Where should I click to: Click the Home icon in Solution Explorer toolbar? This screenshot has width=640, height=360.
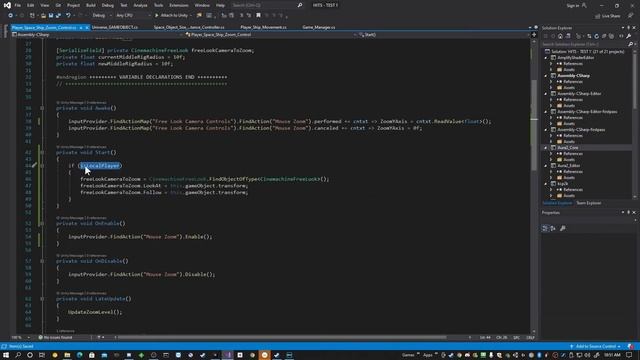click(560, 36)
